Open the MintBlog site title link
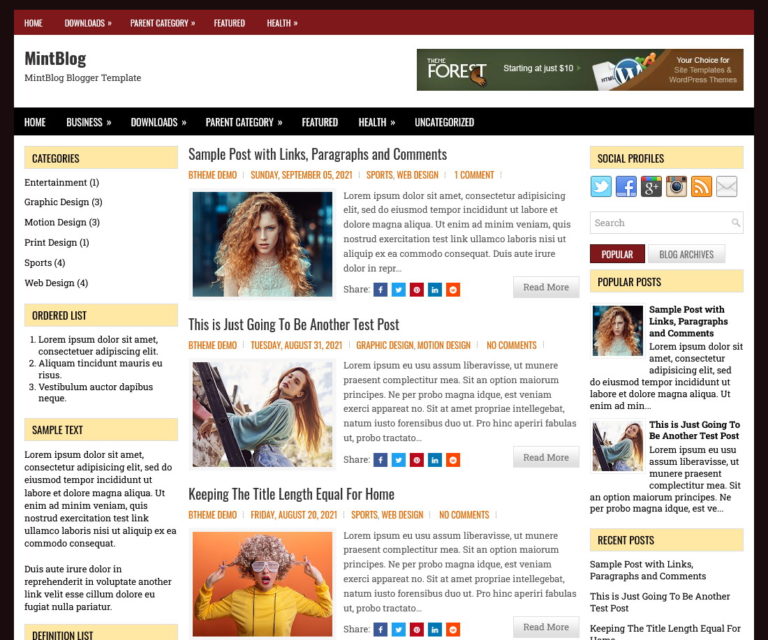 pos(55,59)
